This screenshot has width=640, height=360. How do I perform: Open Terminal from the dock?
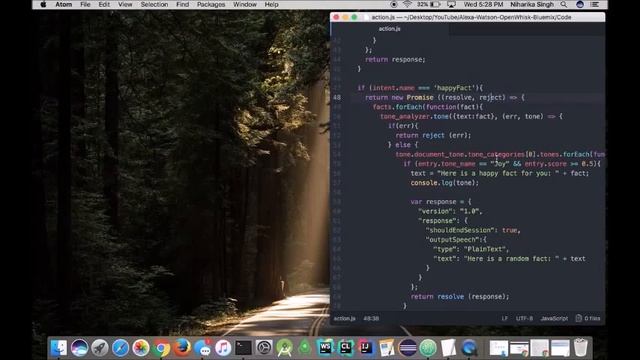pyautogui.click(x=243, y=348)
